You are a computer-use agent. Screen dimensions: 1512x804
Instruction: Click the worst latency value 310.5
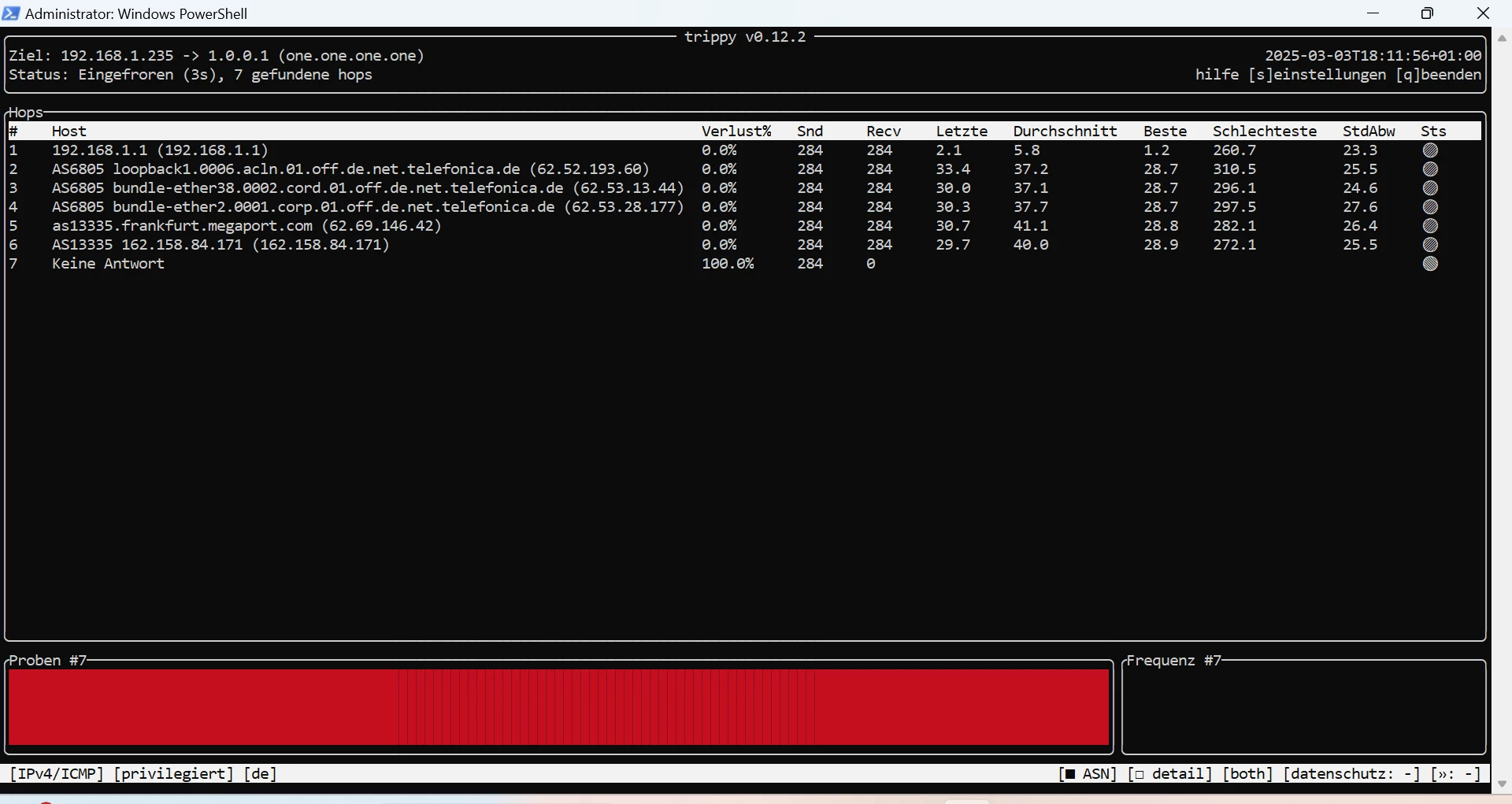pos(1235,169)
